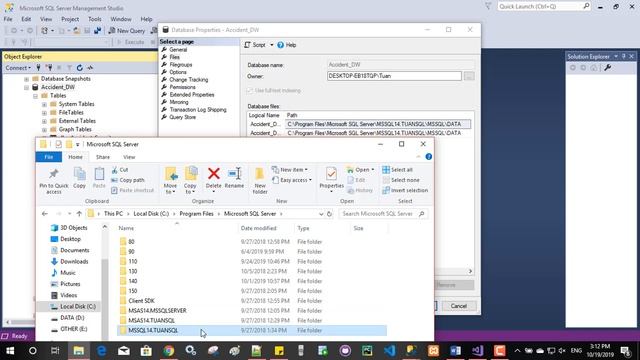The image size is (640, 360).
Task: Open Microsoft Edge from the taskbar
Action: click(101, 351)
